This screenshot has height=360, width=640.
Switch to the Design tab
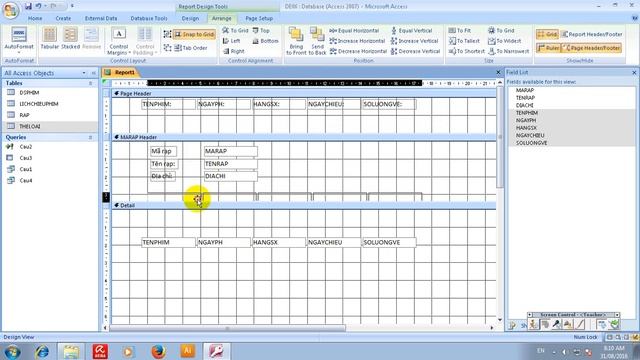[x=190, y=18]
